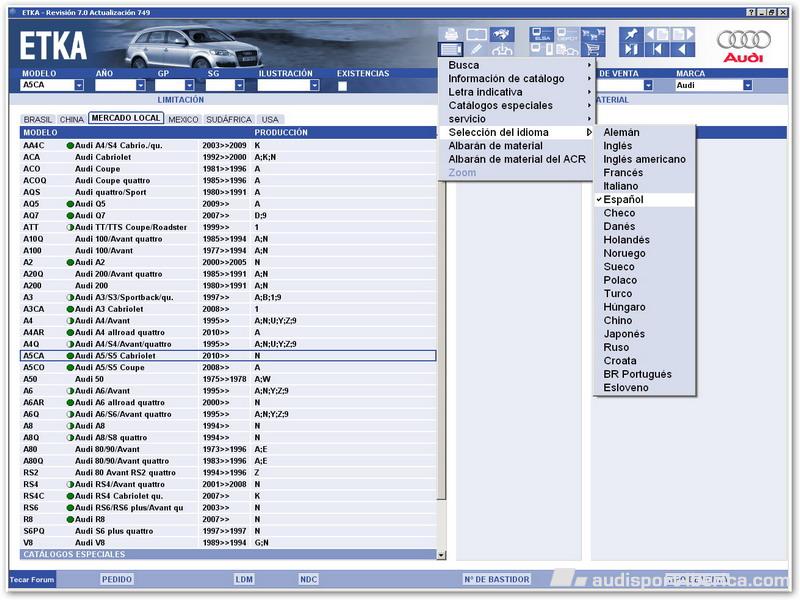Image resolution: width=800 pixels, height=600 pixels.
Task: Open the ELSA toolbar icon
Action: (541, 34)
